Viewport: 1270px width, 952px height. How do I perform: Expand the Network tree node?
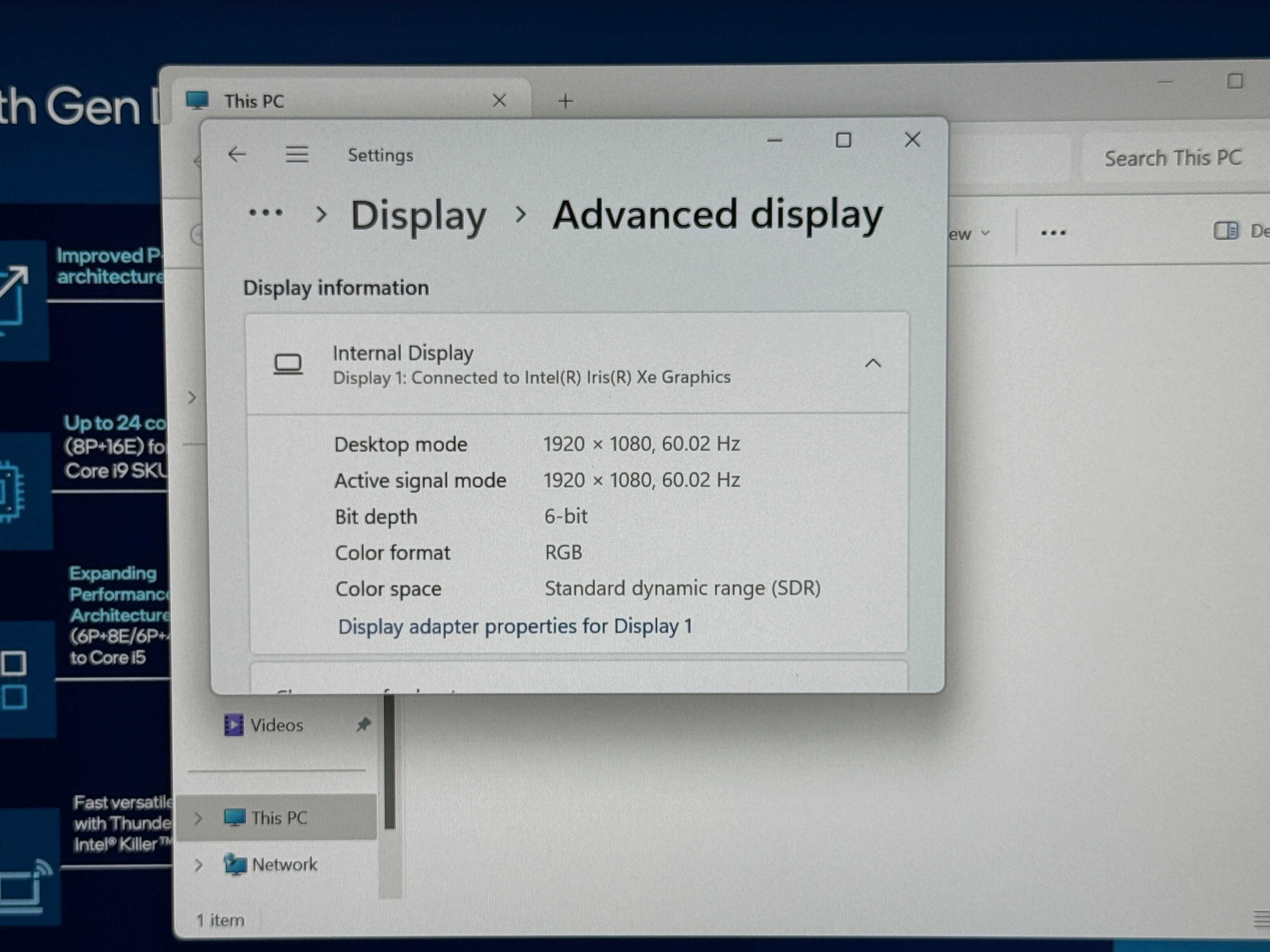(x=199, y=864)
